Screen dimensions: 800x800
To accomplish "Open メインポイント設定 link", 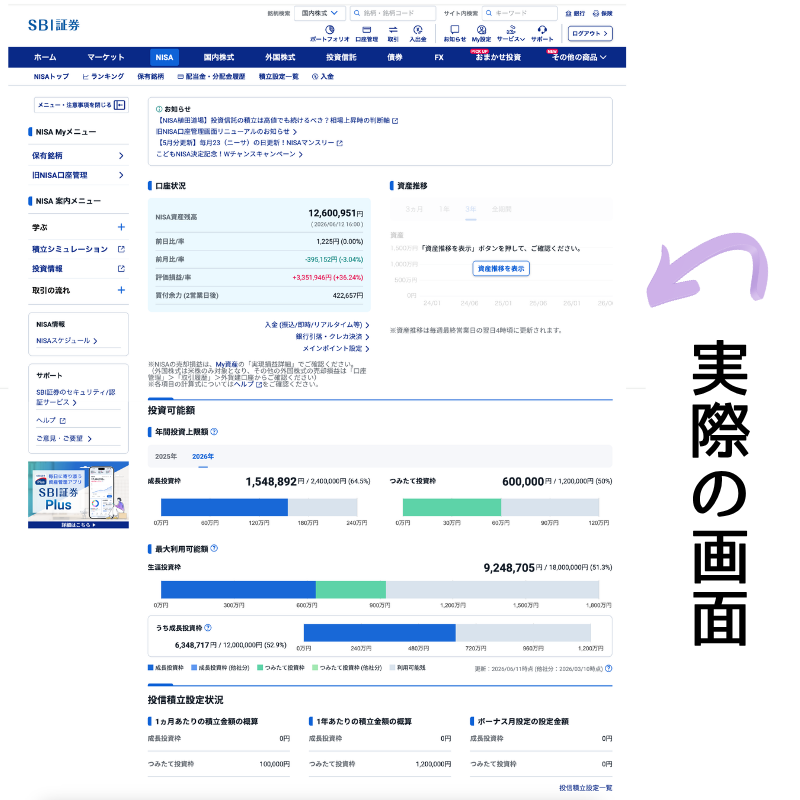I will tap(336, 348).
